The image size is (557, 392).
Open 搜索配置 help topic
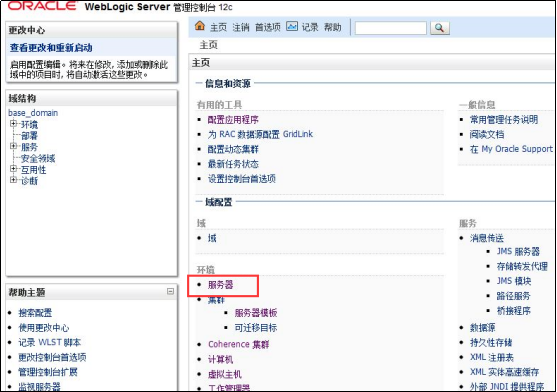[35, 313]
